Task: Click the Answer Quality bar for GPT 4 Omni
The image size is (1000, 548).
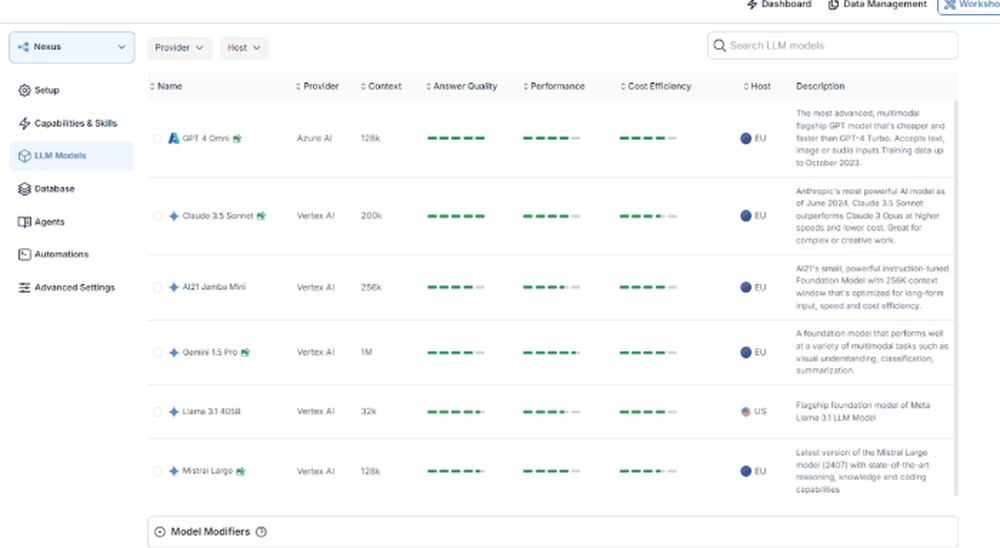Action: click(x=456, y=138)
